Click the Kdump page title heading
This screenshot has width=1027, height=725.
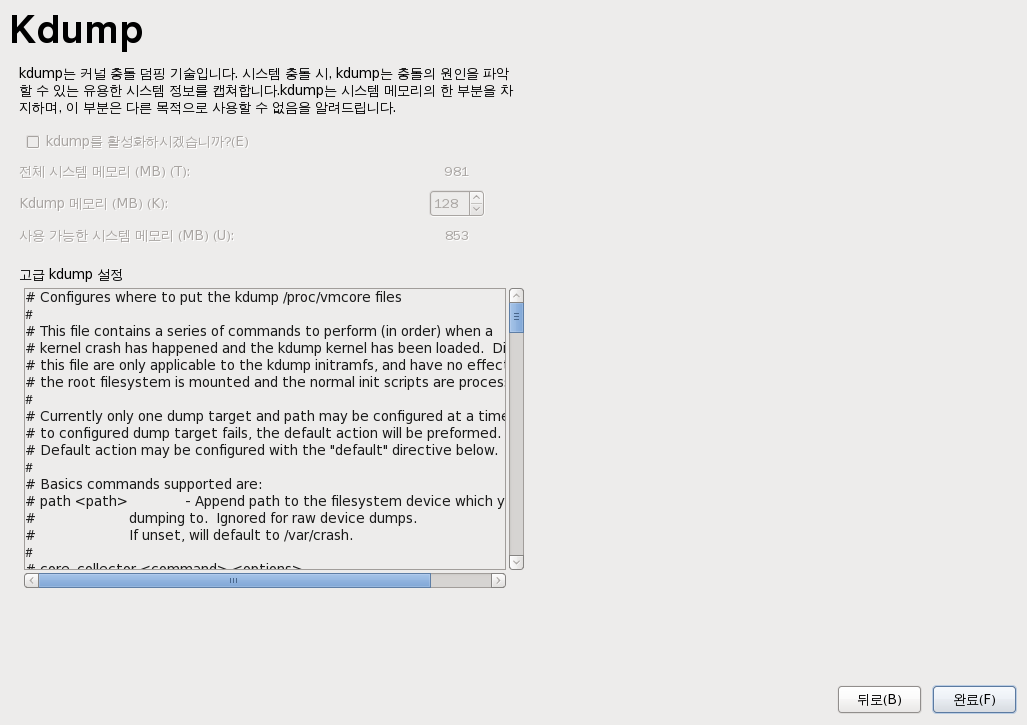[x=77, y=30]
